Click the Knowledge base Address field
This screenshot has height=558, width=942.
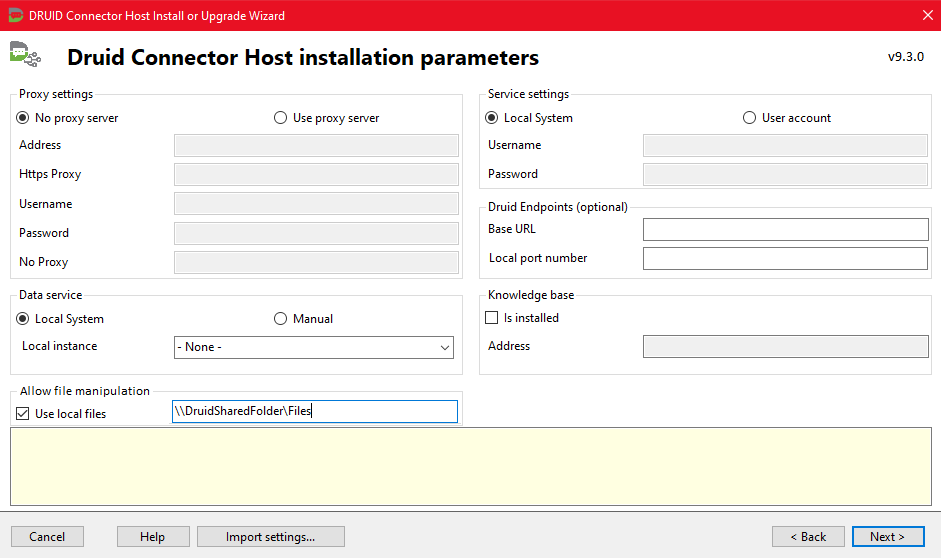point(785,347)
